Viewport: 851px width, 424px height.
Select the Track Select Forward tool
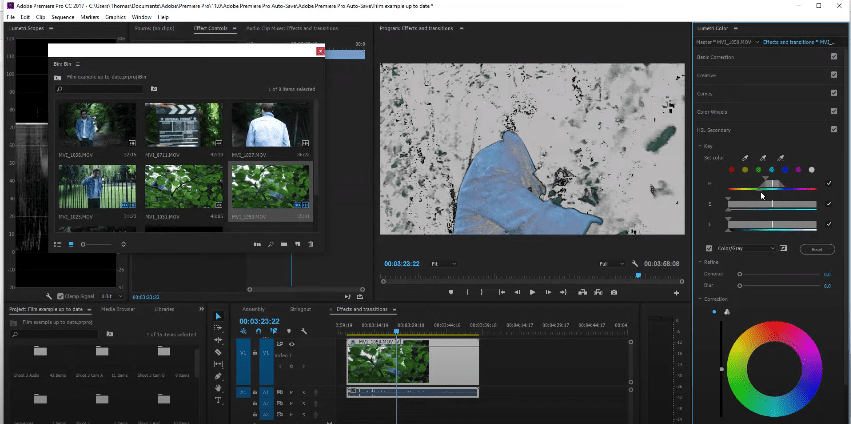click(218, 328)
